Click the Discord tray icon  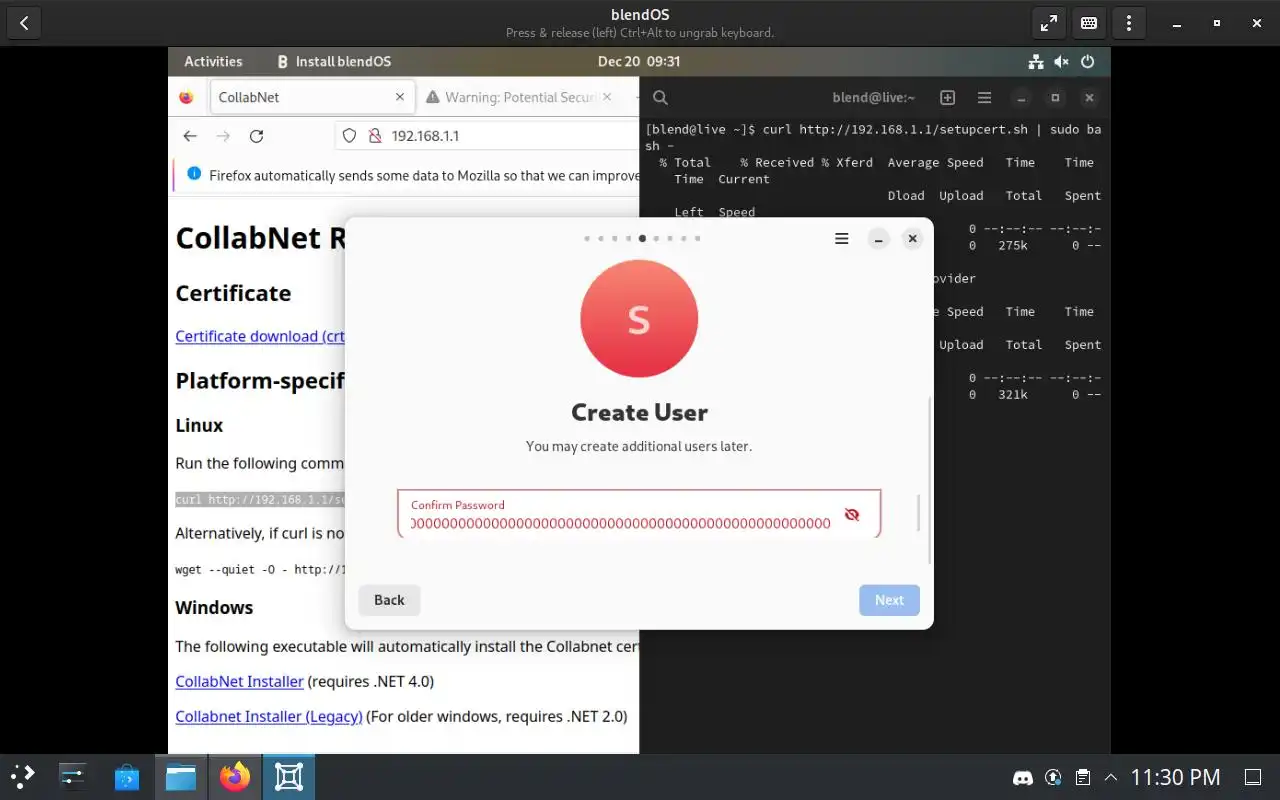point(1023,777)
